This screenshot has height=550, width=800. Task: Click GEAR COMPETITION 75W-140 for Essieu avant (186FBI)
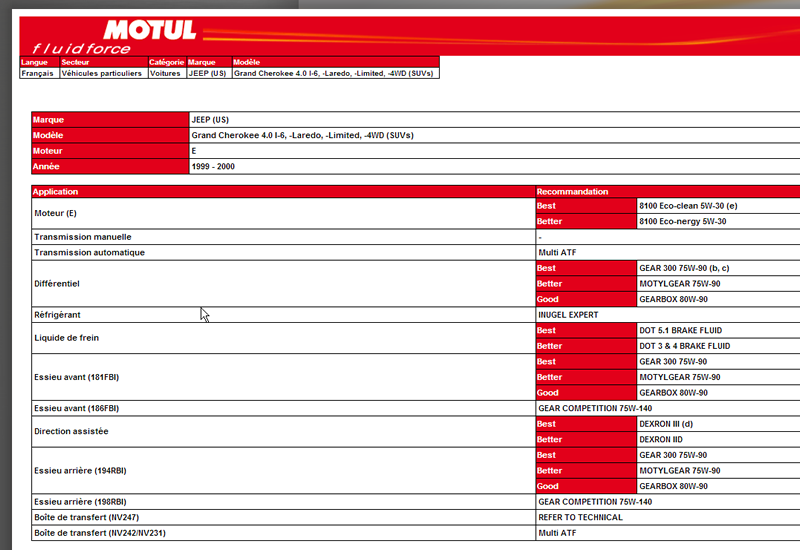pos(595,408)
